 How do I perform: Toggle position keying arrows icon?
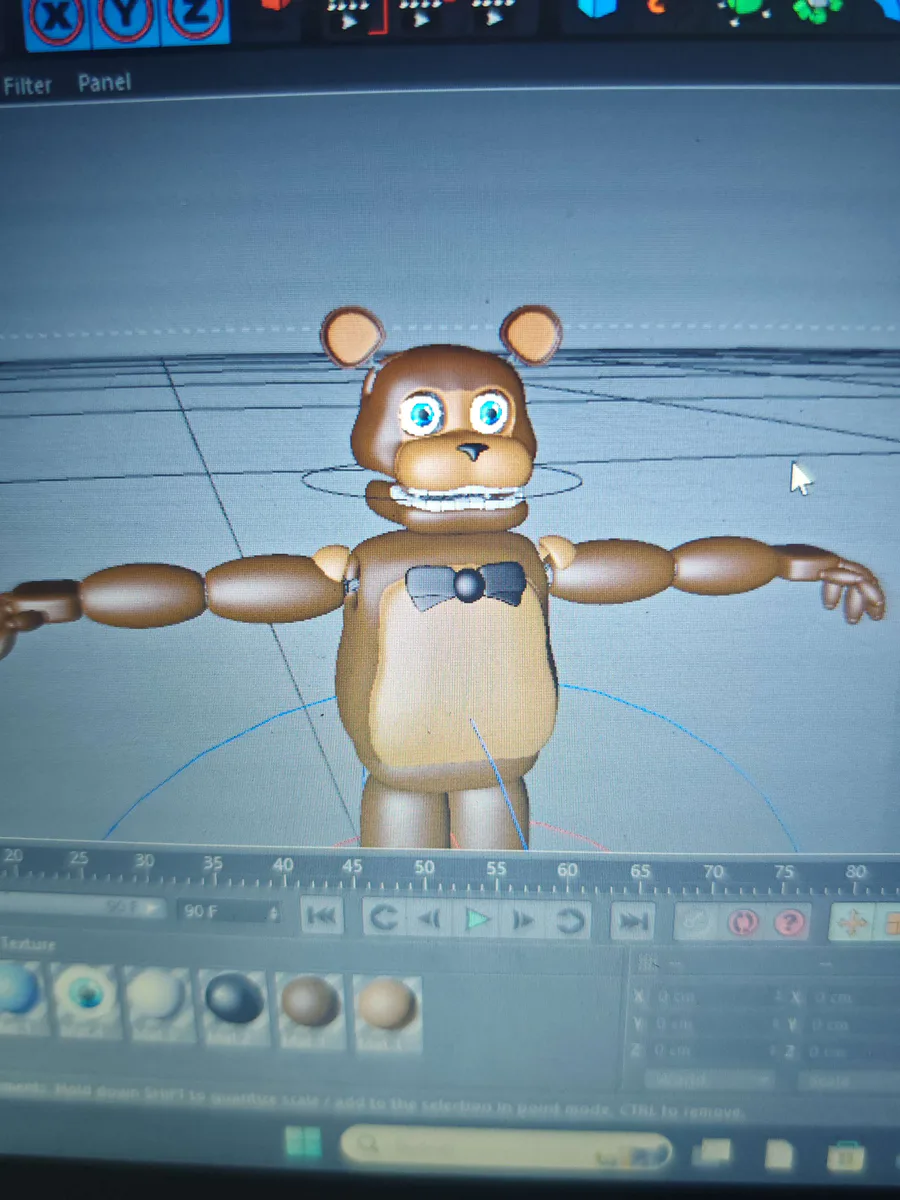click(x=851, y=923)
